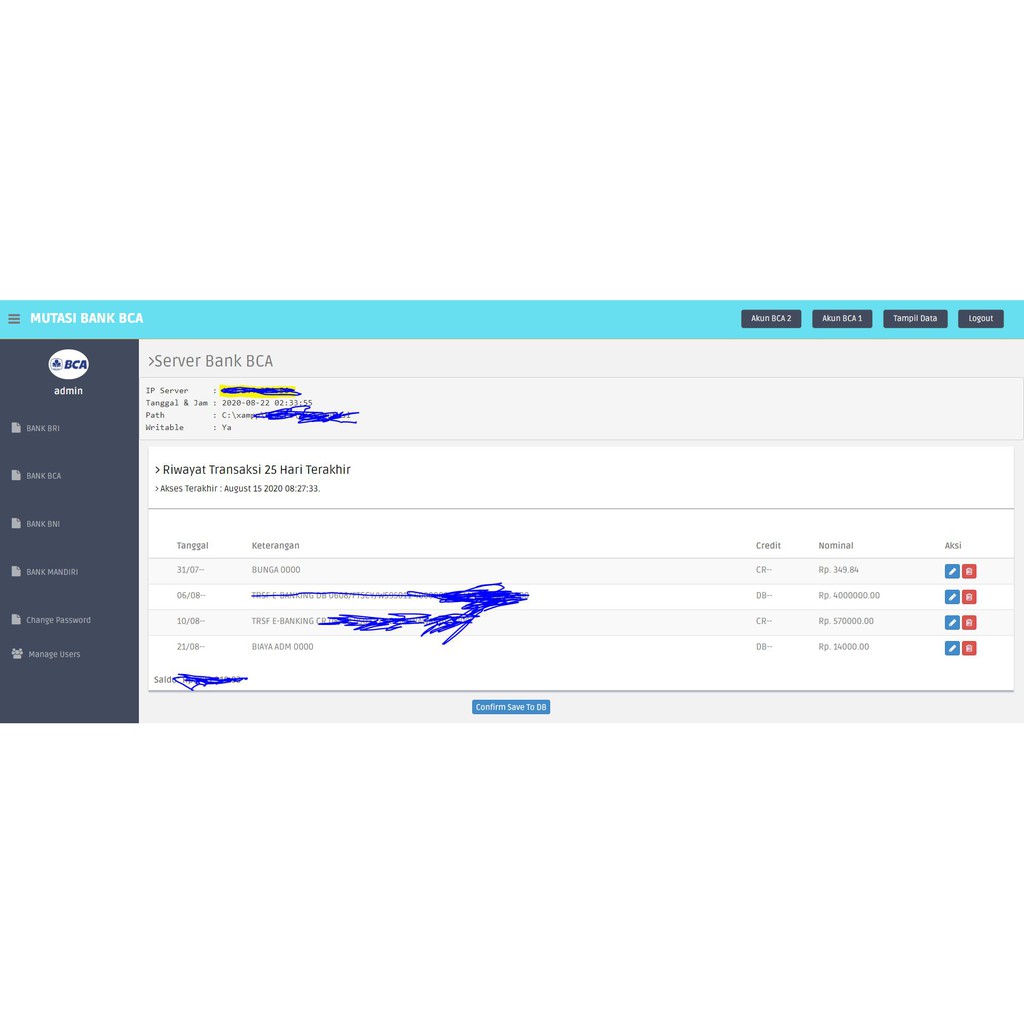Edit the 06/08 transaction with pencil icon
The width and height of the screenshot is (1024, 1024).
point(952,597)
